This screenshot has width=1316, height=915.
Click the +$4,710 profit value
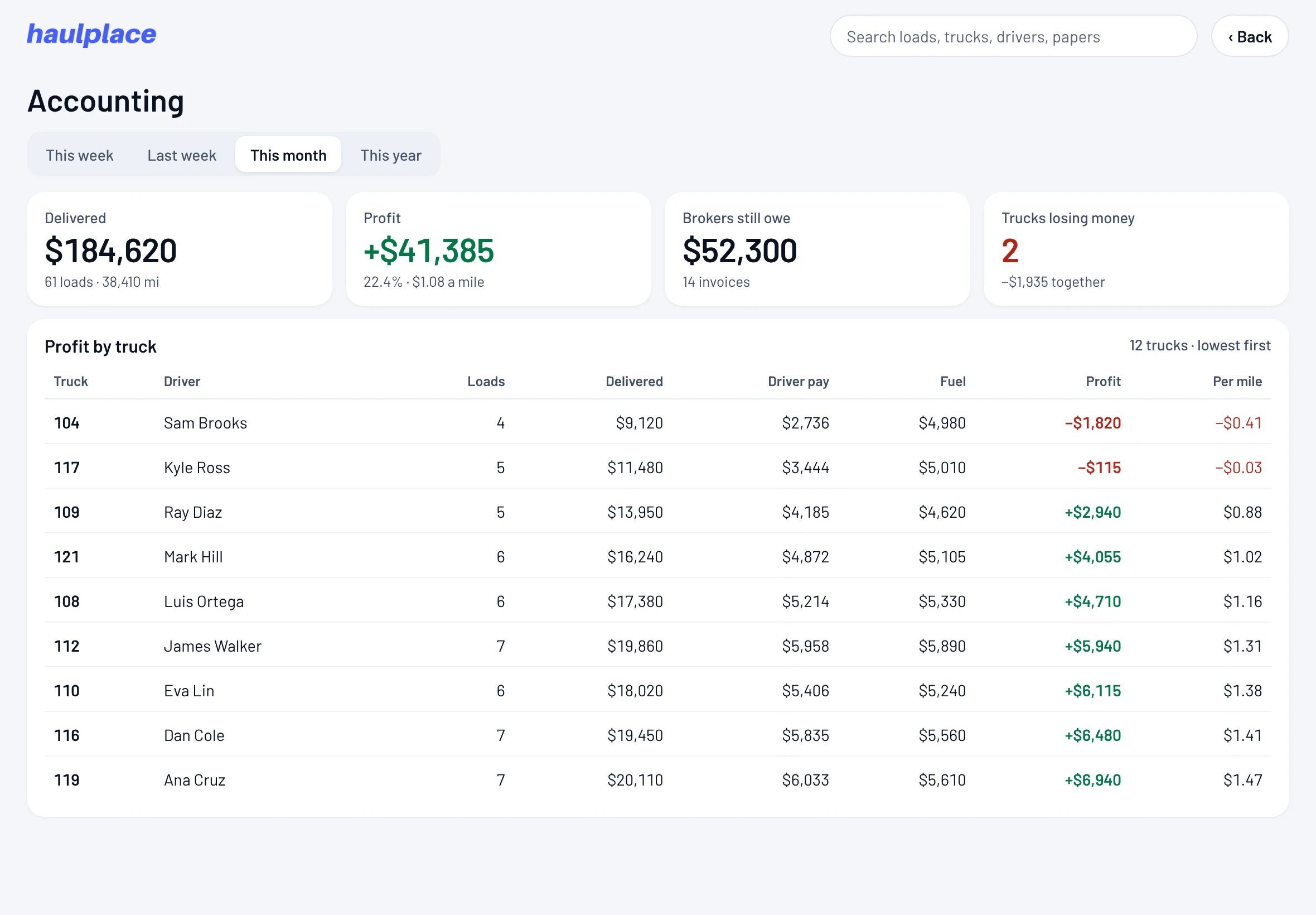click(1092, 602)
